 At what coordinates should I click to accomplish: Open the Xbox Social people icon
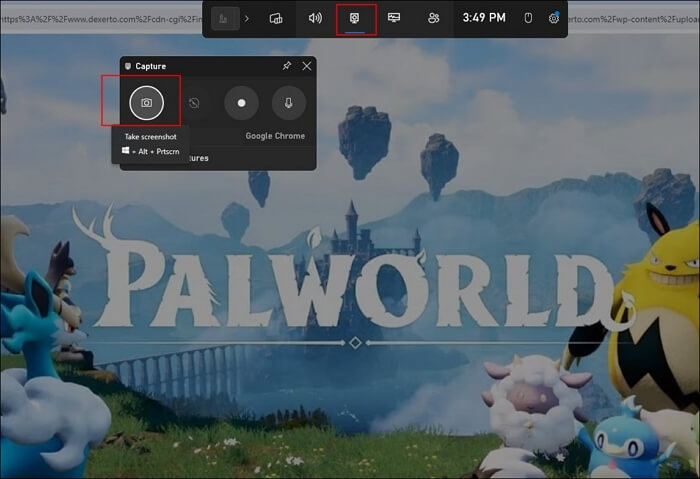433,18
